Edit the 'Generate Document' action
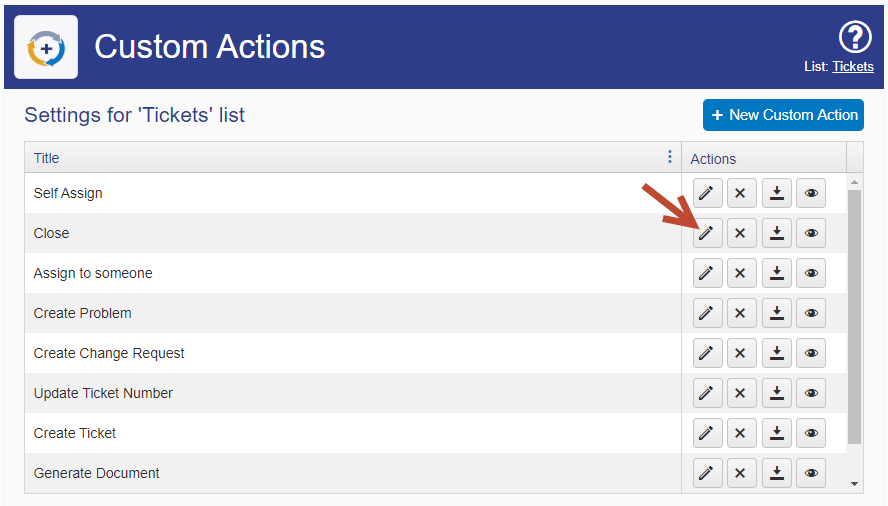 [x=707, y=473]
